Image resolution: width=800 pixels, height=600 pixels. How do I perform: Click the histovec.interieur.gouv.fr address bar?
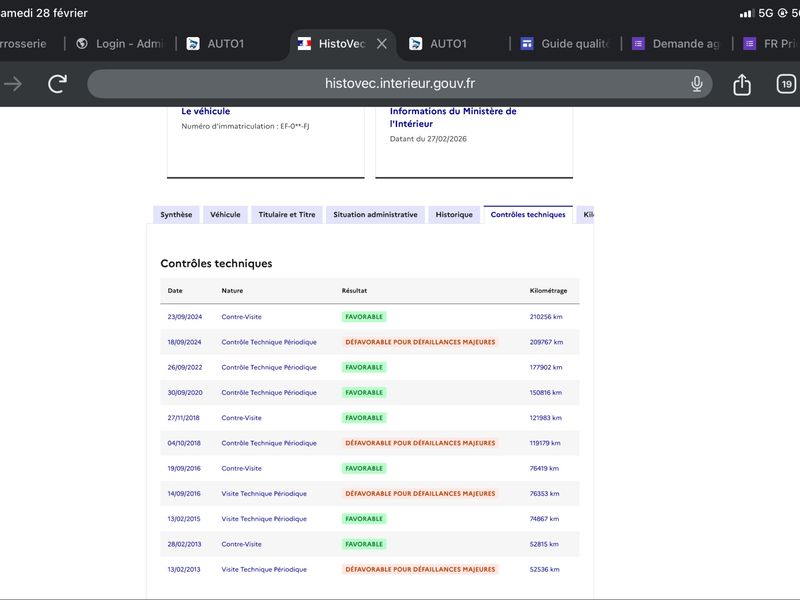400,84
